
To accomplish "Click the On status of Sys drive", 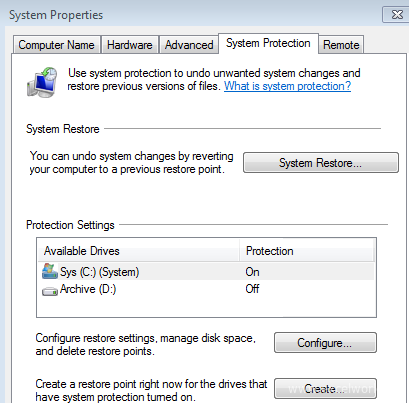I will (252, 272).
